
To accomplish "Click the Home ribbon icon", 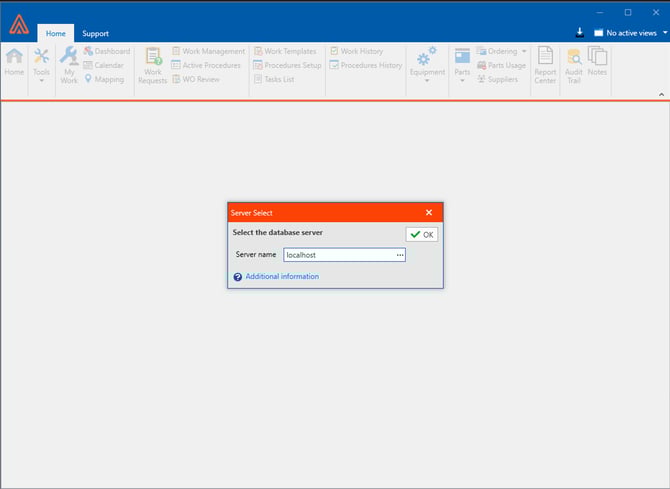I will pos(14,62).
